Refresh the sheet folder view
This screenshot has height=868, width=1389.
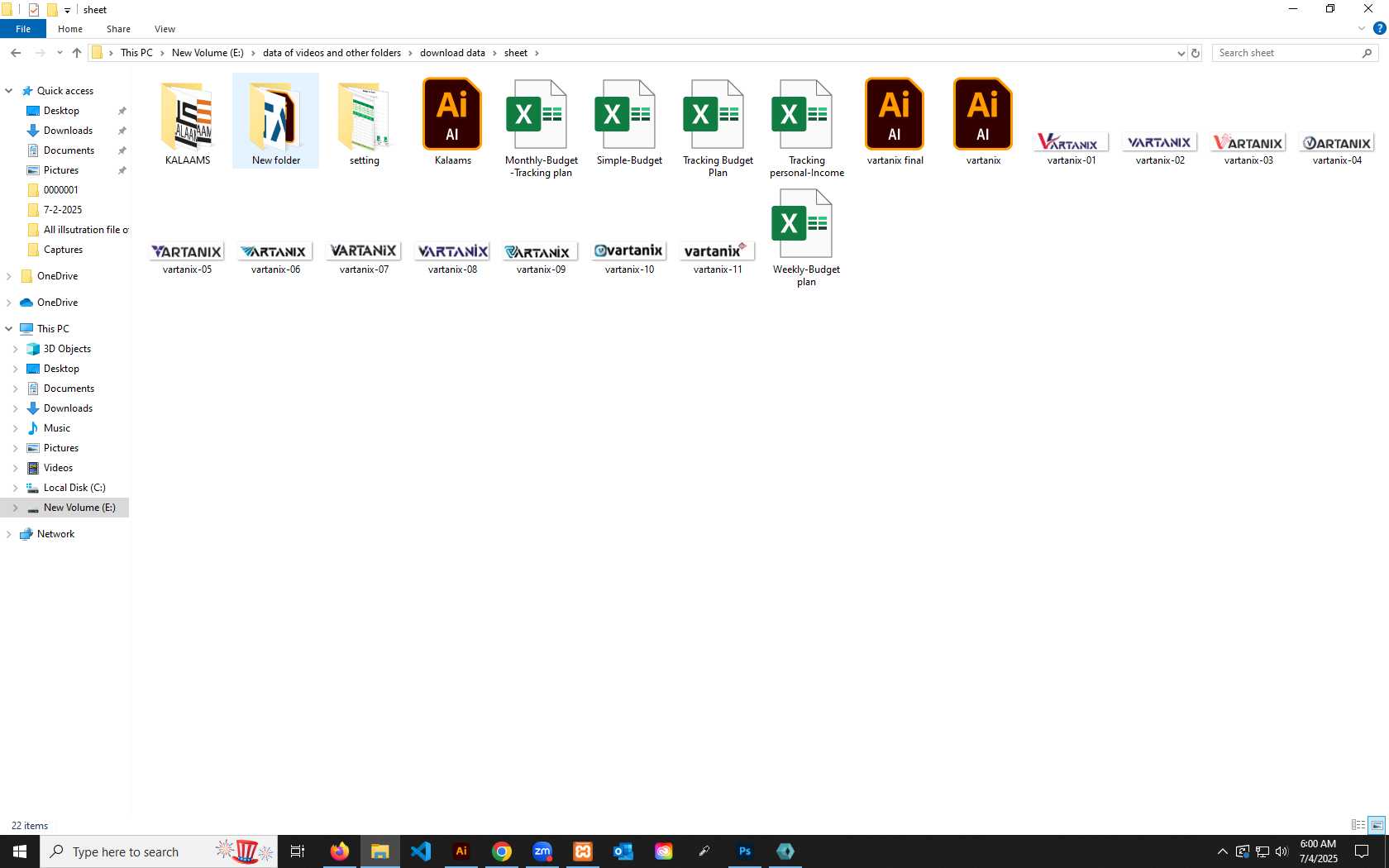point(1195,53)
